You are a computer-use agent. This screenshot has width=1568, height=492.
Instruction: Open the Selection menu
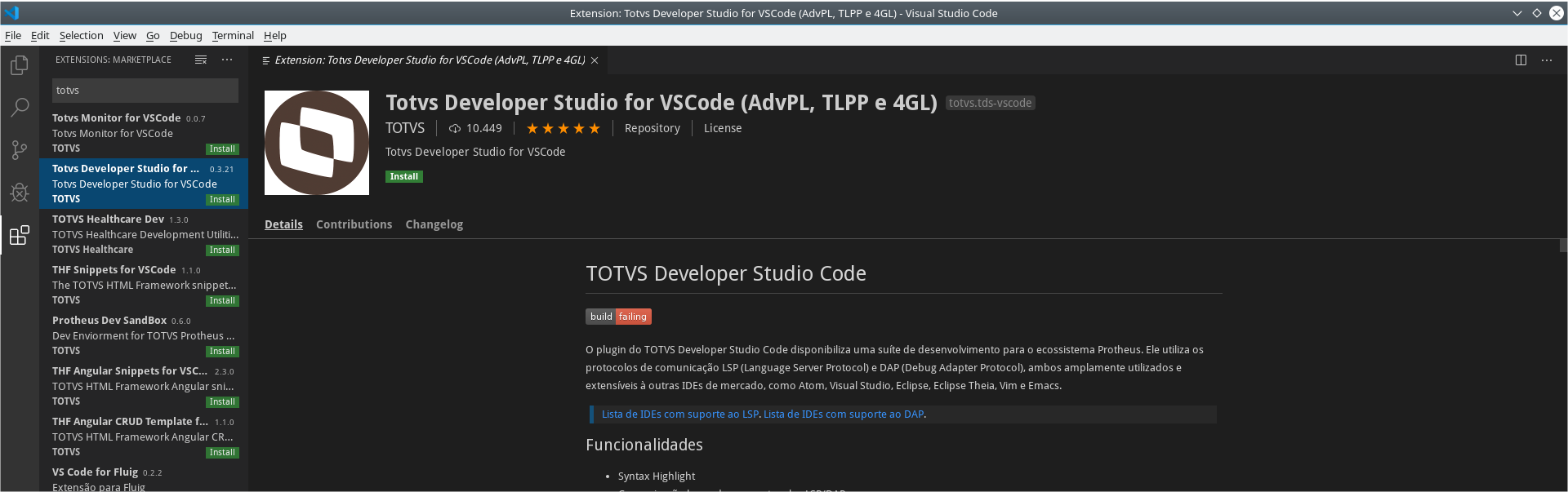coord(81,35)
